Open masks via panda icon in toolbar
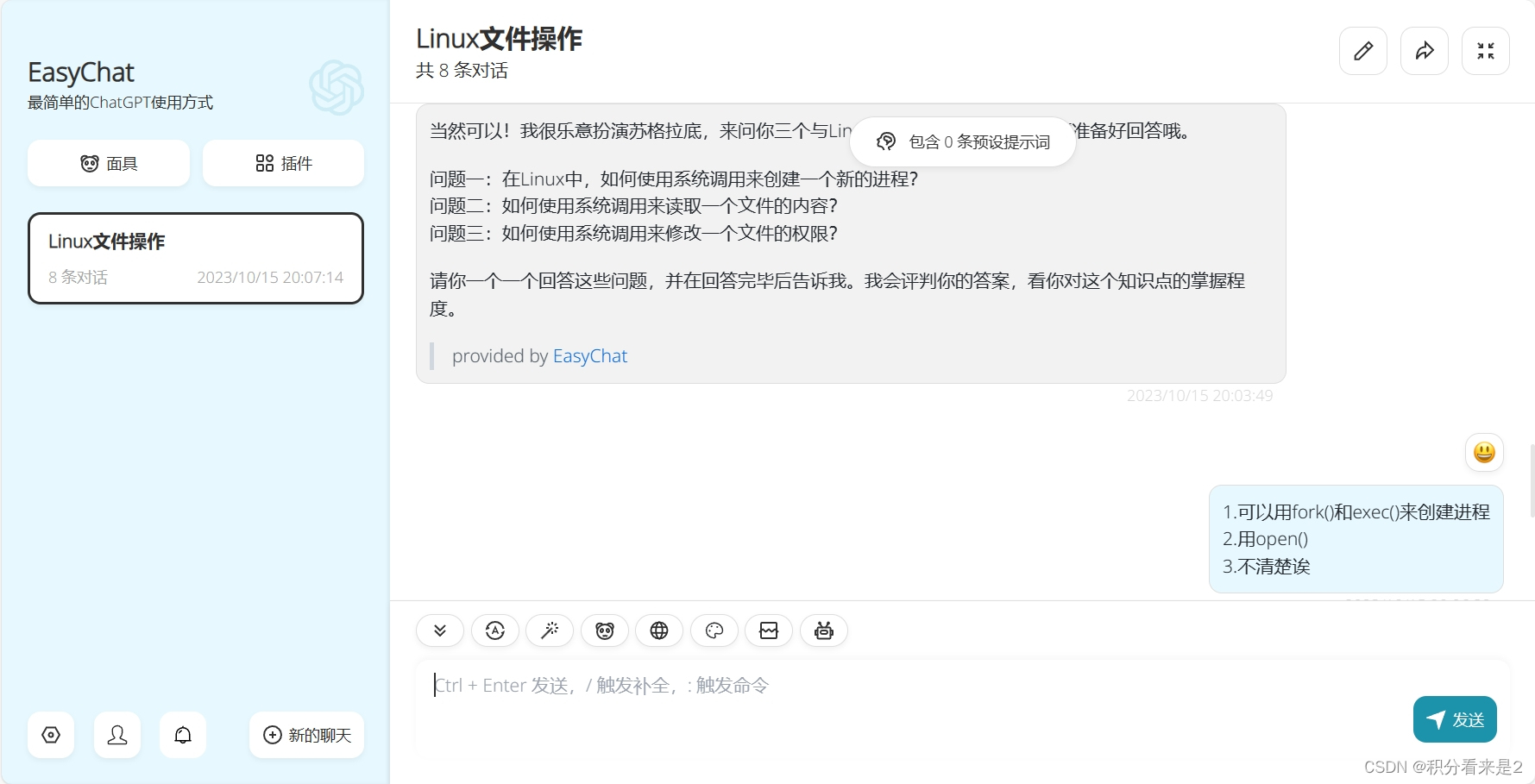Viewport: 1535px width, 784px height. [605, 630]
